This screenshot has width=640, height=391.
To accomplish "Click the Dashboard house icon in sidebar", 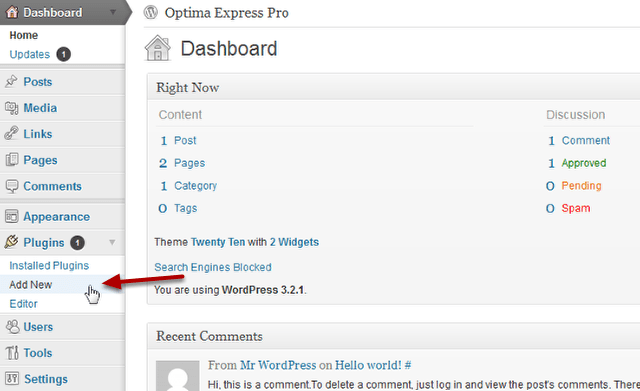I will [x=12, y=12].
